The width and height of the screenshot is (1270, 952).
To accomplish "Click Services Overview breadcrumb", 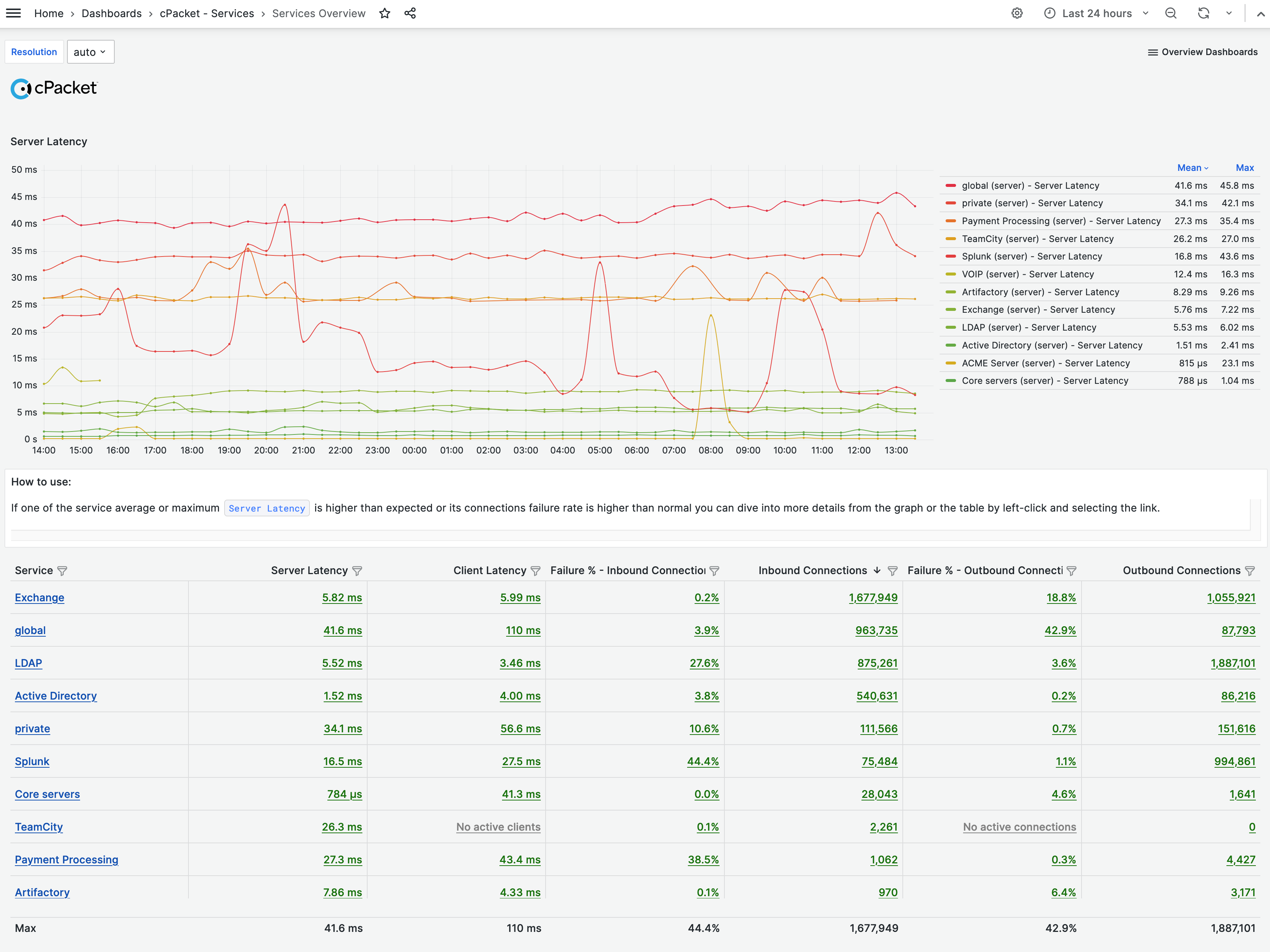I will (x=319, y=13).
